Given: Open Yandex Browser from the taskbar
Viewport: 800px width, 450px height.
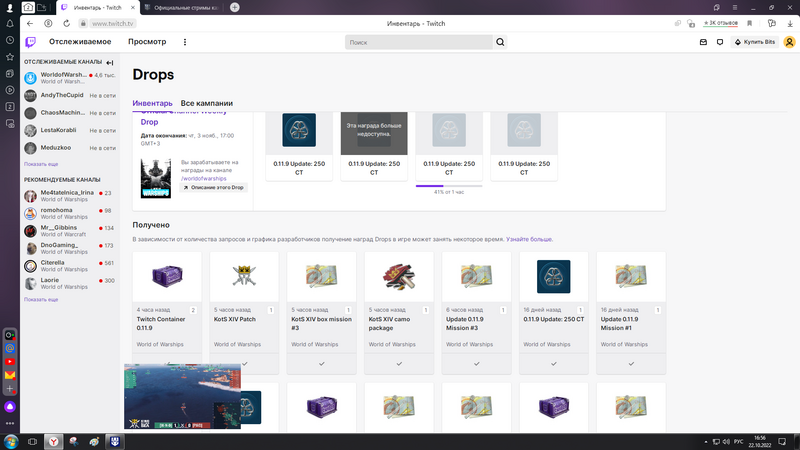Looking at the screenshot, I should 53,441.
